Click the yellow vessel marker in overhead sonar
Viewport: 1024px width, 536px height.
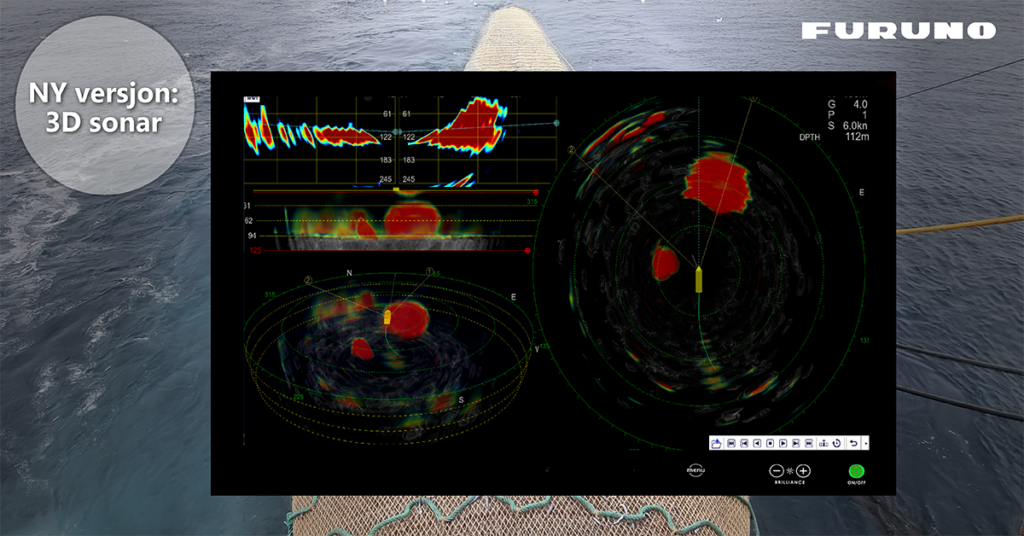(698, 279)
